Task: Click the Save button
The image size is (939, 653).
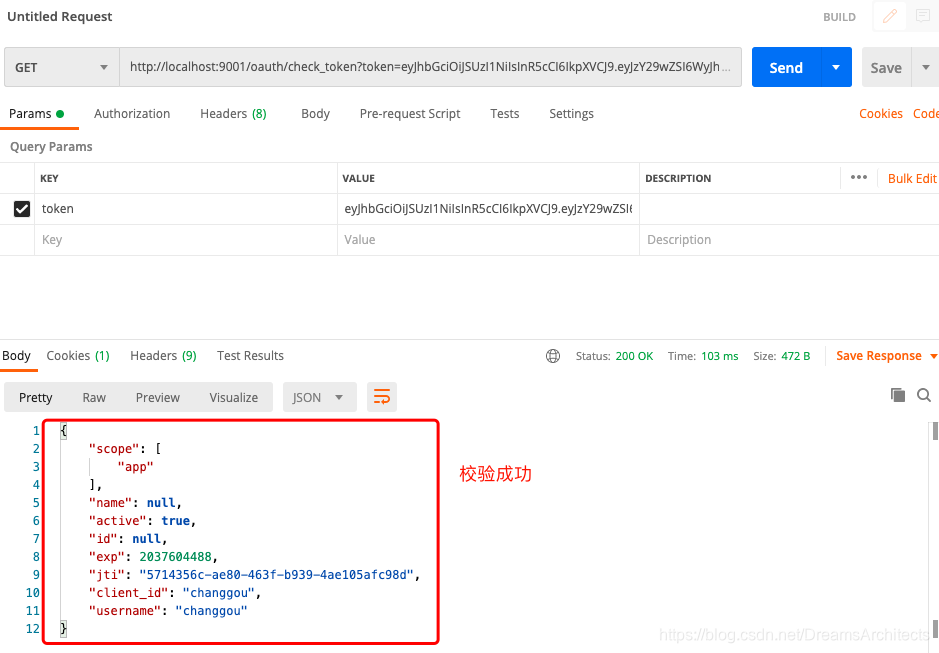Action: coord(886,67)
